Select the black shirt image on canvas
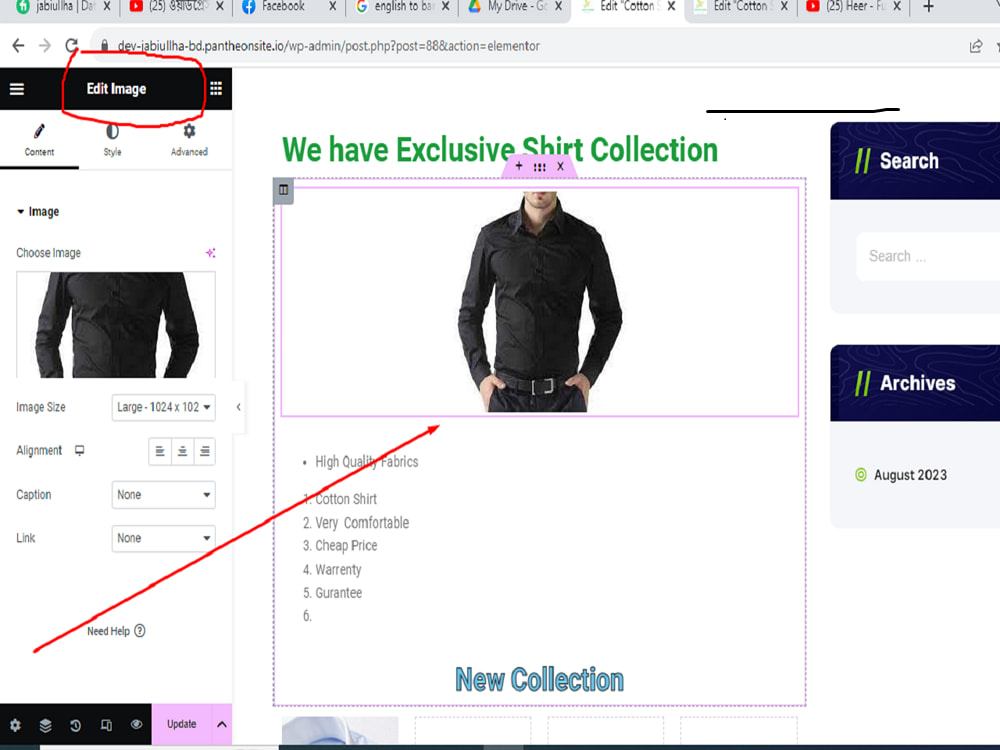 pyautogui.click(x=540, y=302)
